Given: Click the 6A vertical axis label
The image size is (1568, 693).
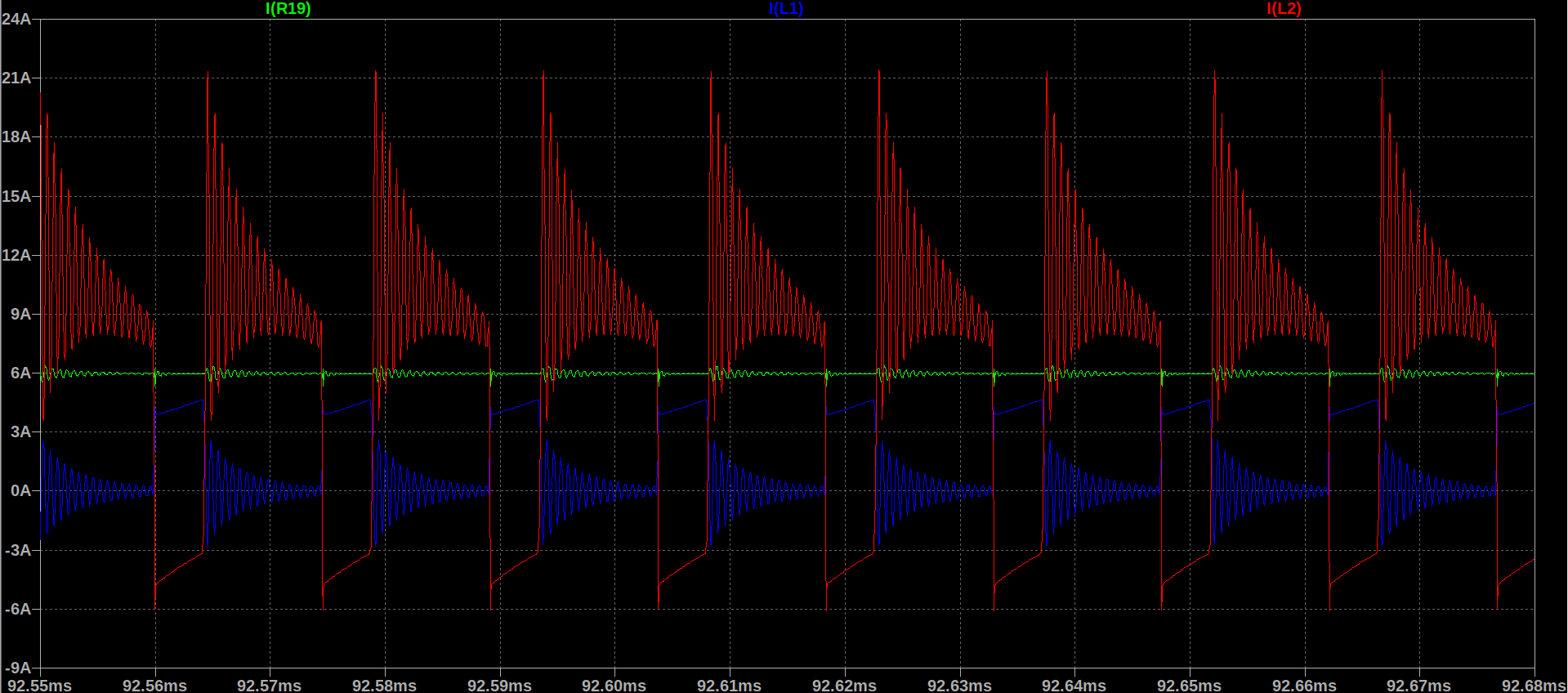Looking at the screenshot, I should tap(20, 373).
